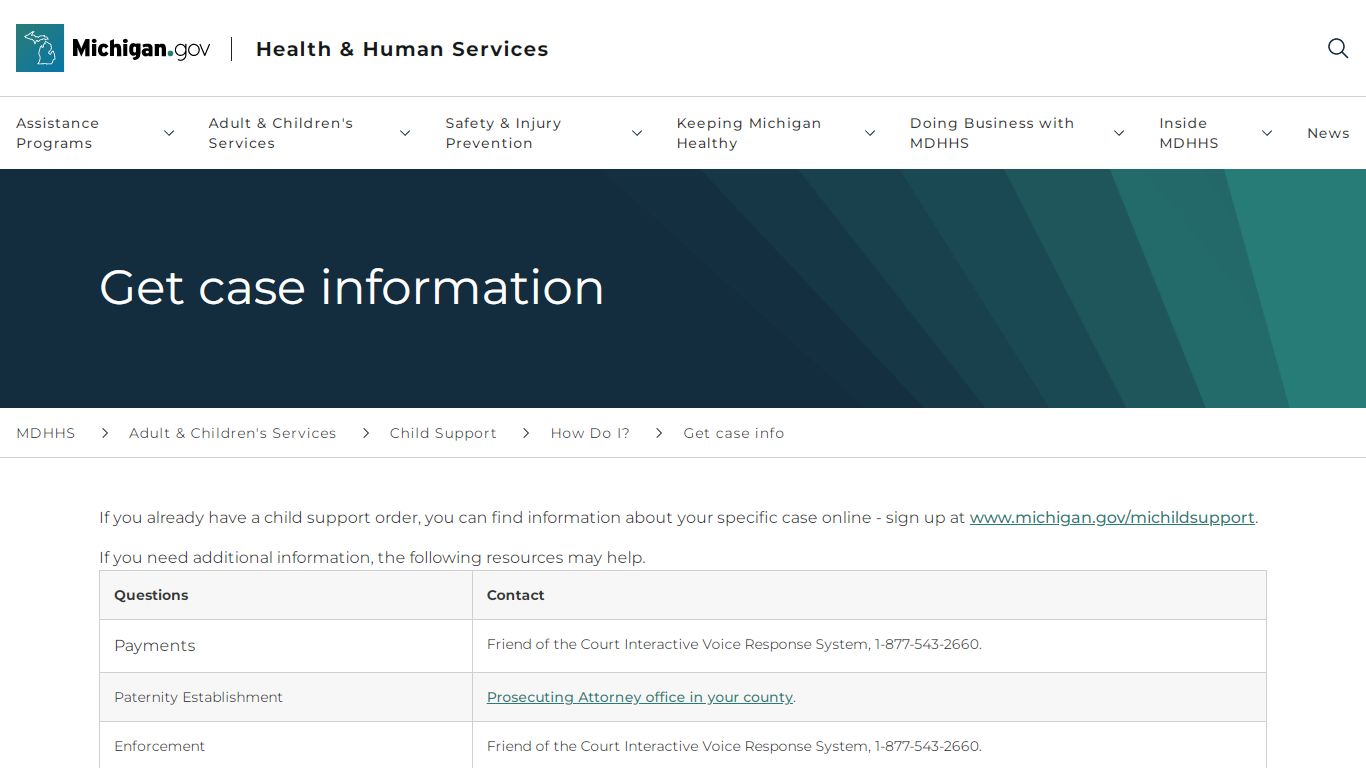Open the Health & Human Services home link
The height and width of the screenshot is (768, 1366).
402,49
